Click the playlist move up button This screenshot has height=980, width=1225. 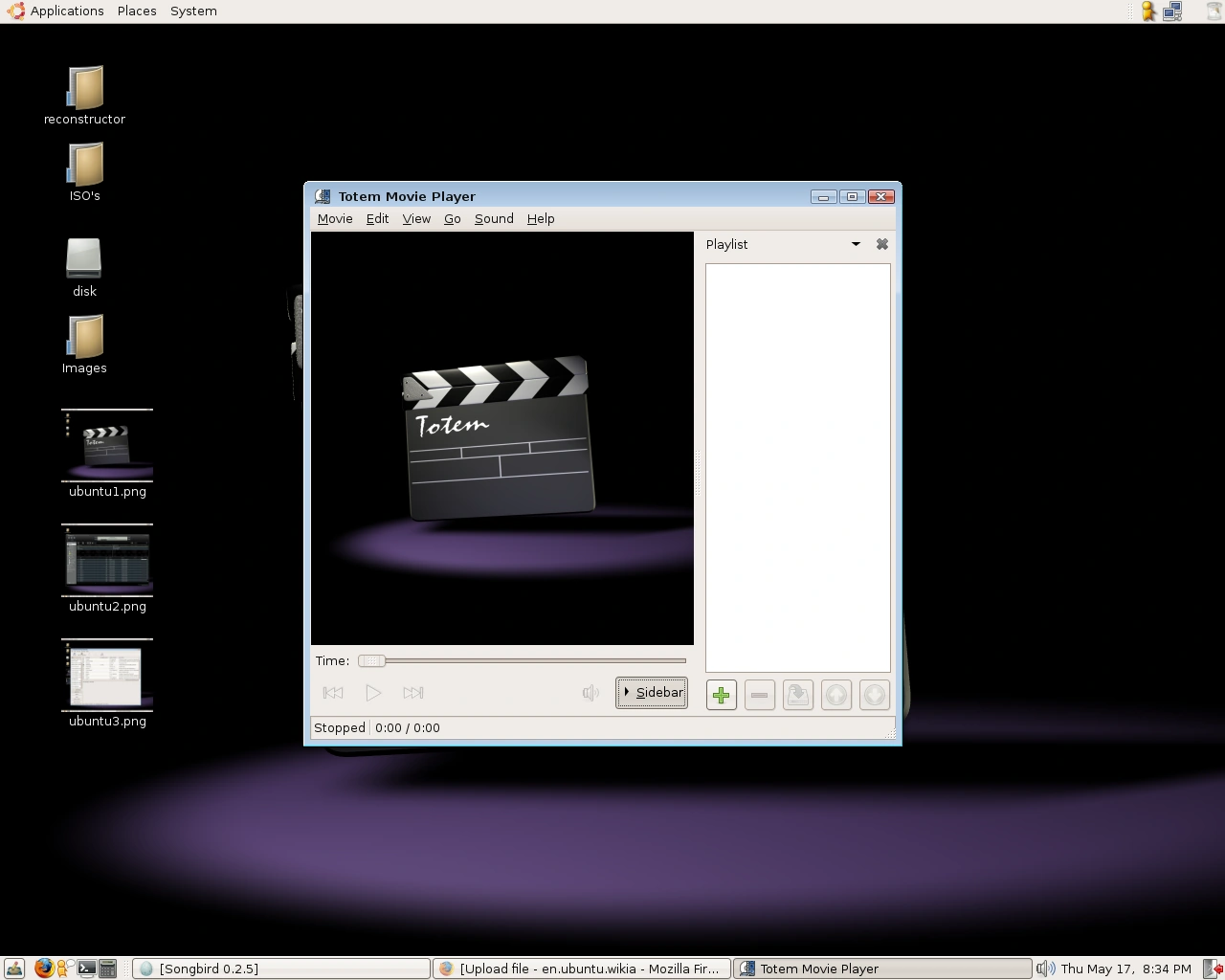(836, 695)
